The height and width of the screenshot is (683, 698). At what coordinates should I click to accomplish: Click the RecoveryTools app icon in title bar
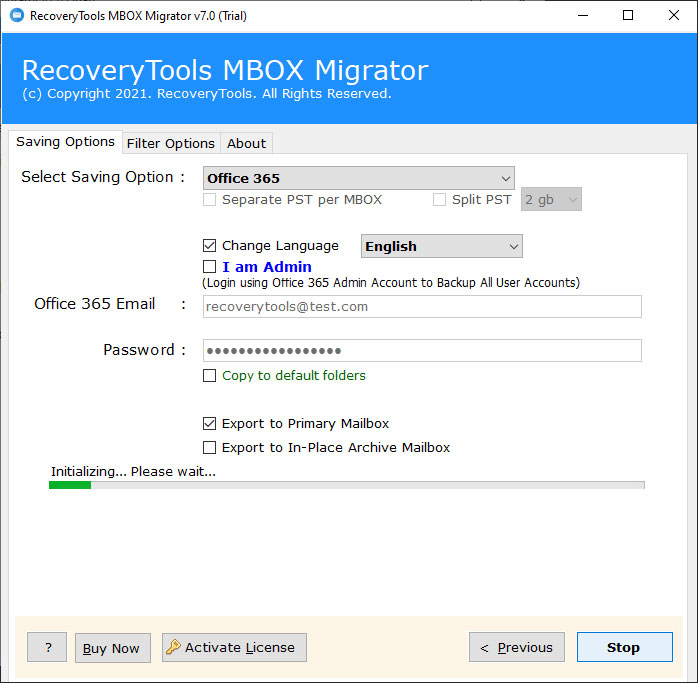[17, 16]
